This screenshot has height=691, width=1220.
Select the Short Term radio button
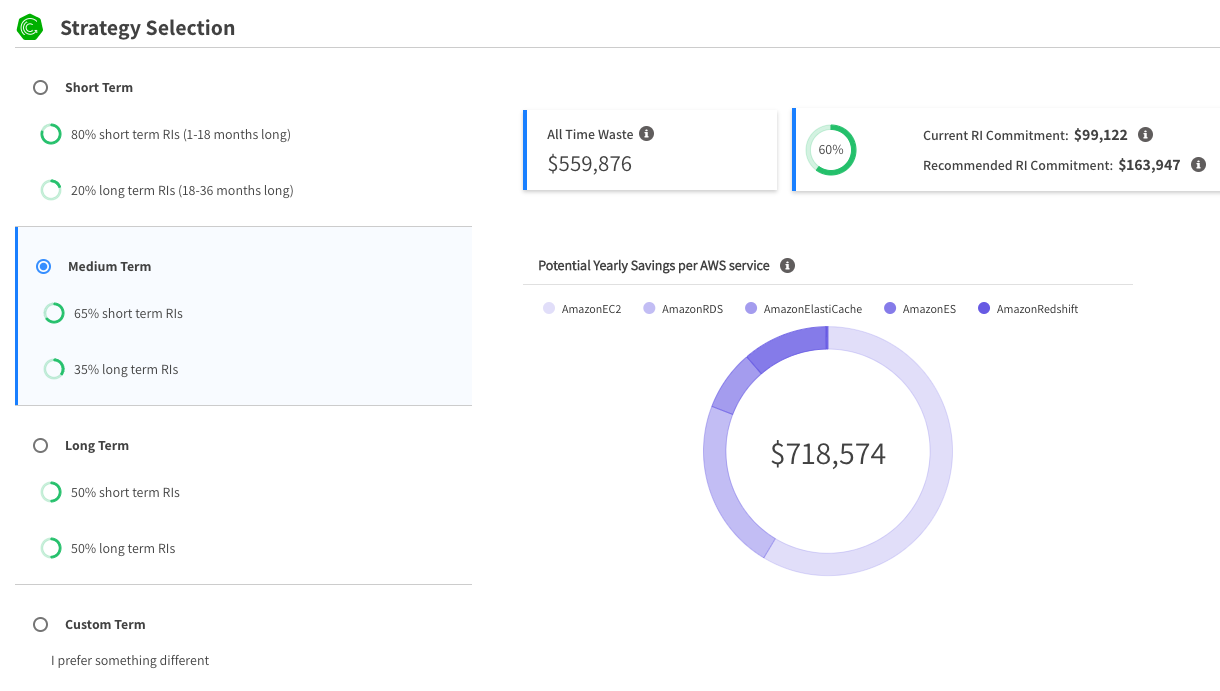click(x=41, y=88)
